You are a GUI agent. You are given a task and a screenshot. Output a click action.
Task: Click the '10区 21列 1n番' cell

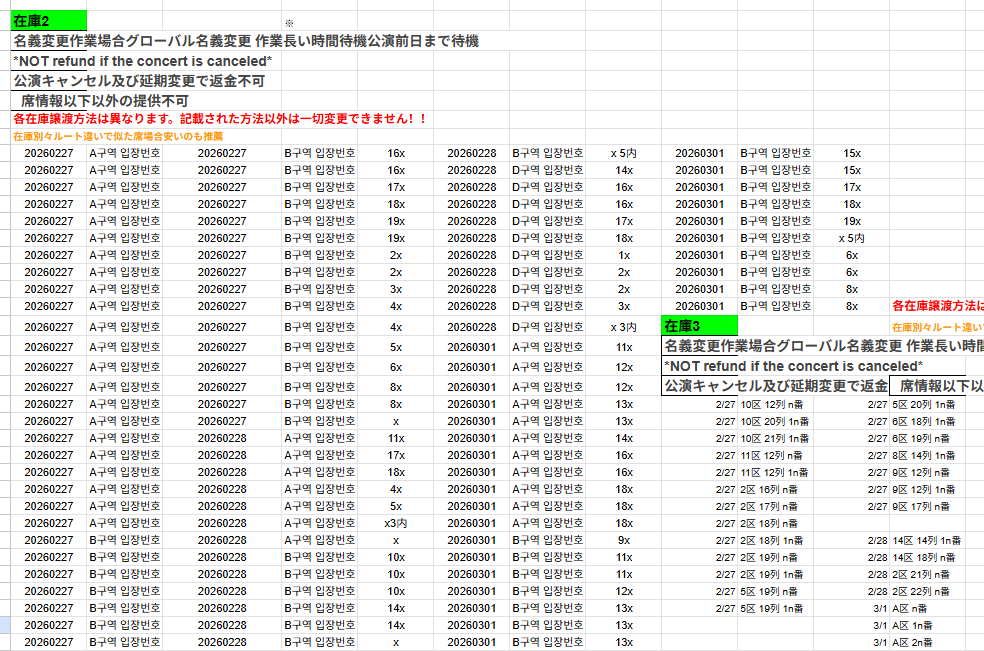tap(775, 438)
